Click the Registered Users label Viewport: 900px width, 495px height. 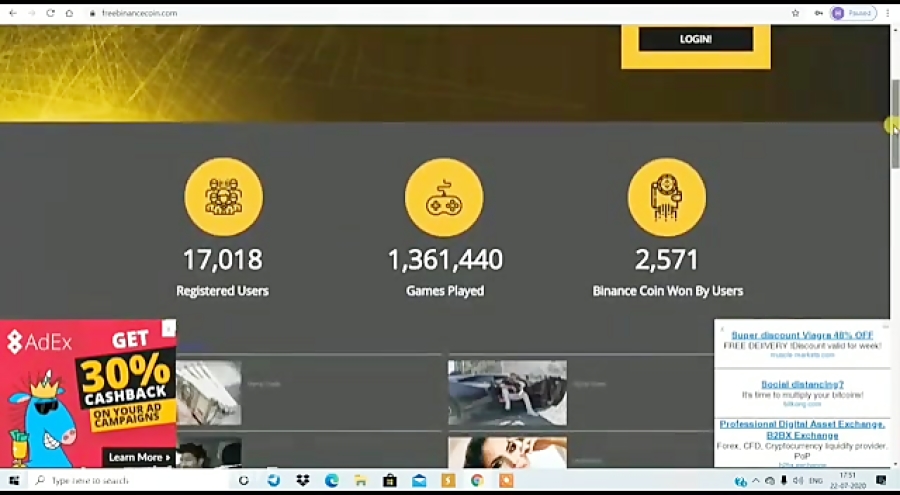(x=223, y=291)
